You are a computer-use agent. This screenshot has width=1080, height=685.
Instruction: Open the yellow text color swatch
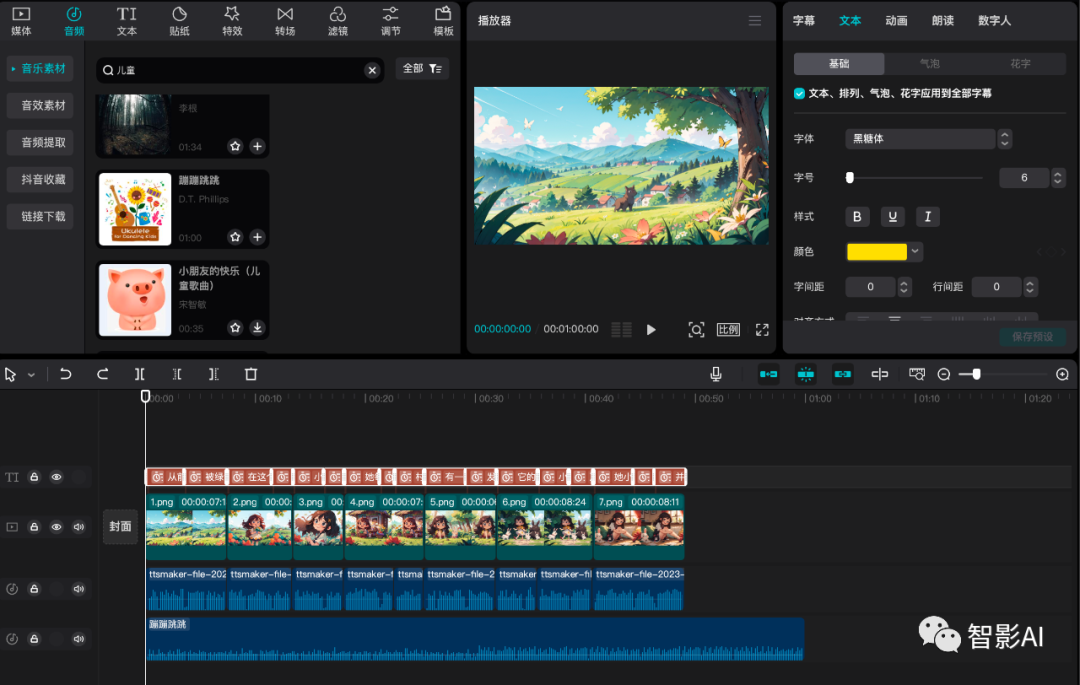coord(876,251)
